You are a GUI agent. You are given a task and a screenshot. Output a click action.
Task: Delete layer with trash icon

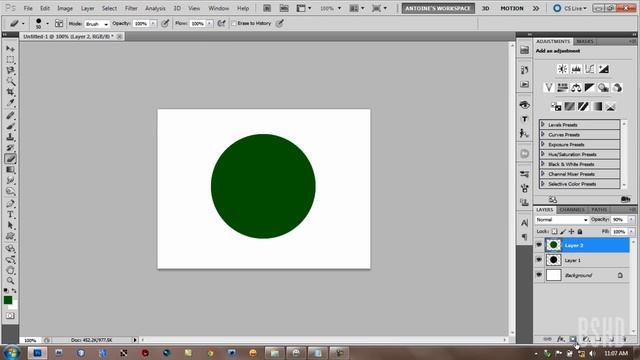624,339
